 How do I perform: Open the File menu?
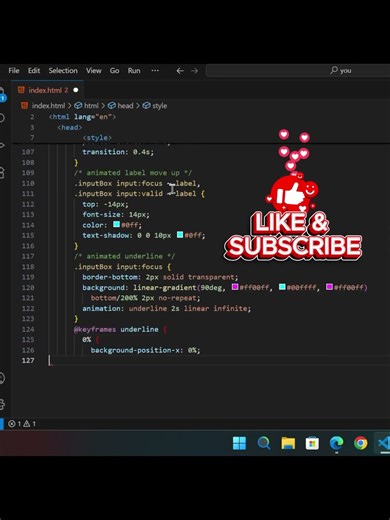pyautogui.click(x=14, y=71)
